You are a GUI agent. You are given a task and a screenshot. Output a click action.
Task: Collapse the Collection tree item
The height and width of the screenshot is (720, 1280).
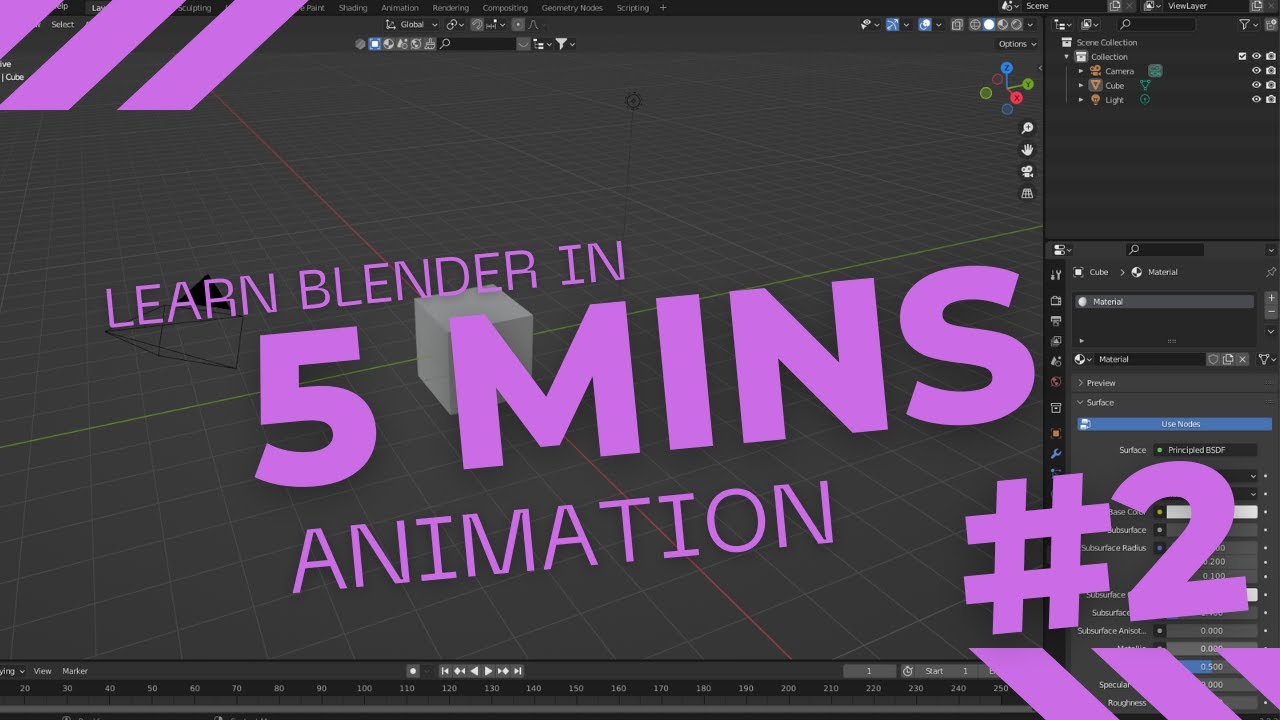tap(1067, 57)
